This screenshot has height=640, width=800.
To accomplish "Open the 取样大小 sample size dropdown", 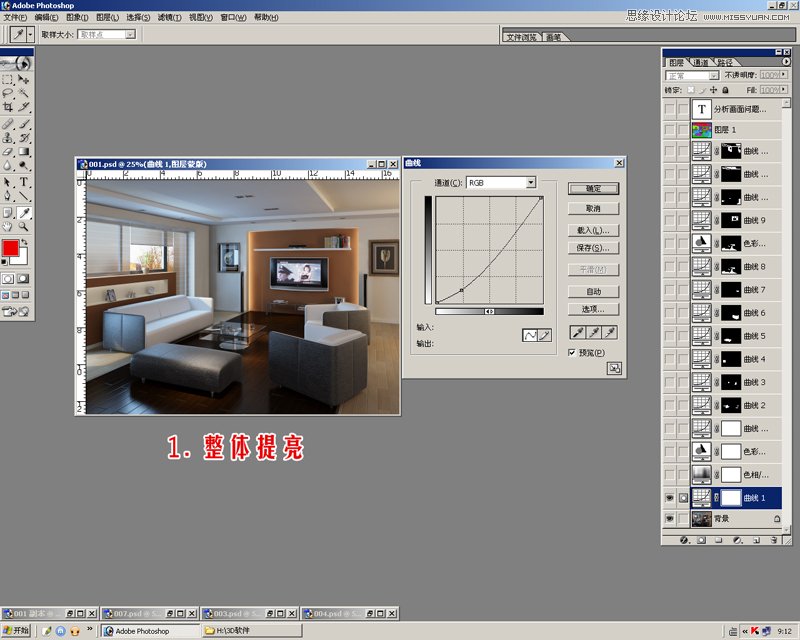I will [130, 34].
